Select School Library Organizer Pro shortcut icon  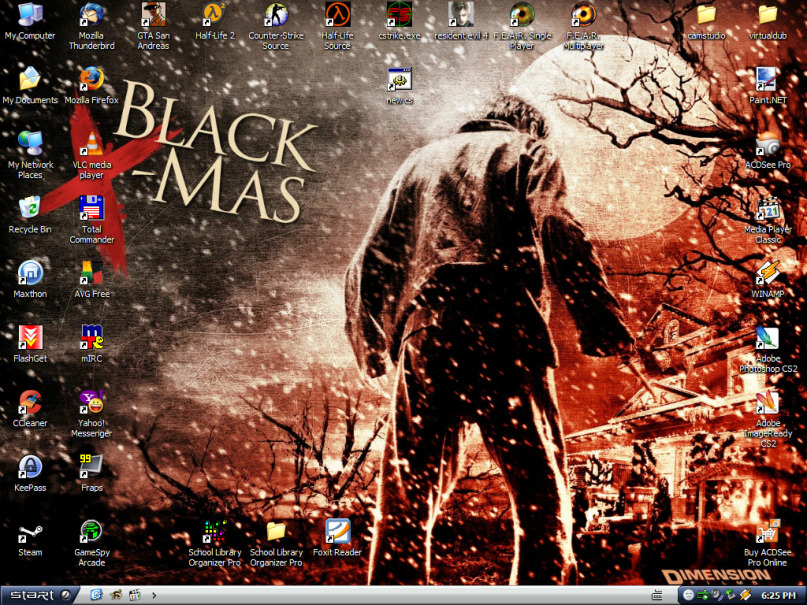coord(215,543)
